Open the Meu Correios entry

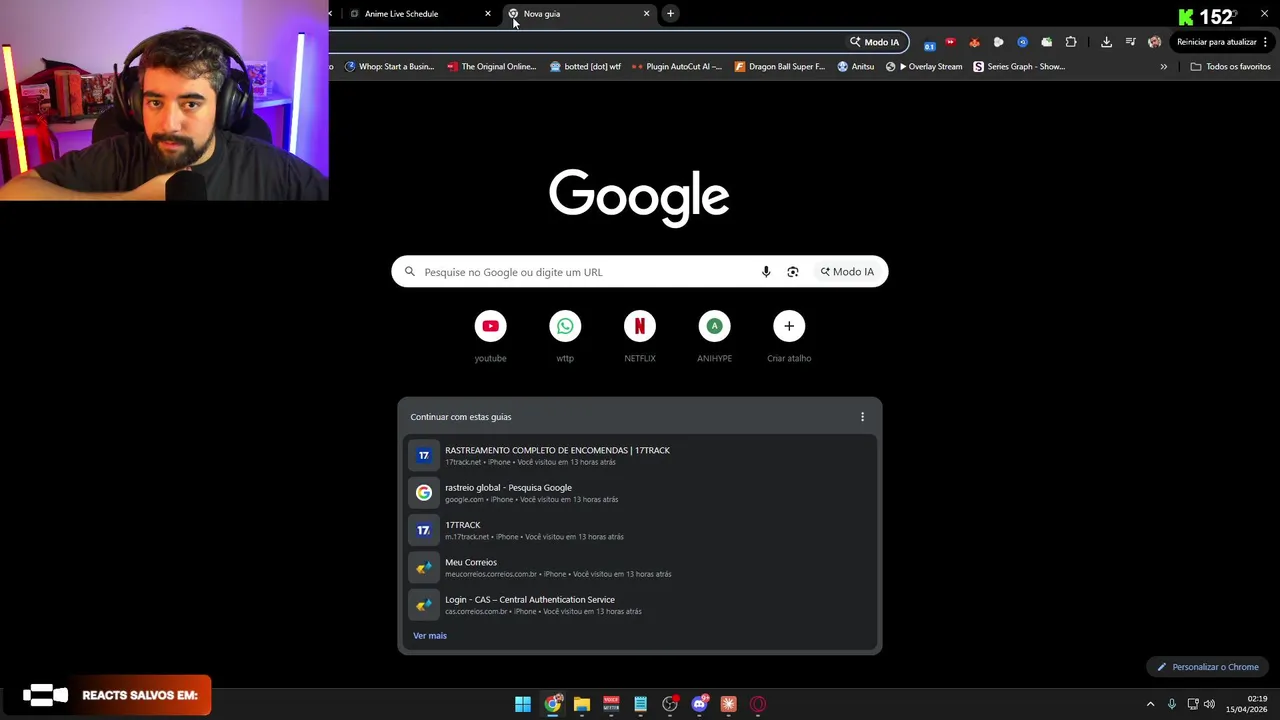(x=640, y=567)
